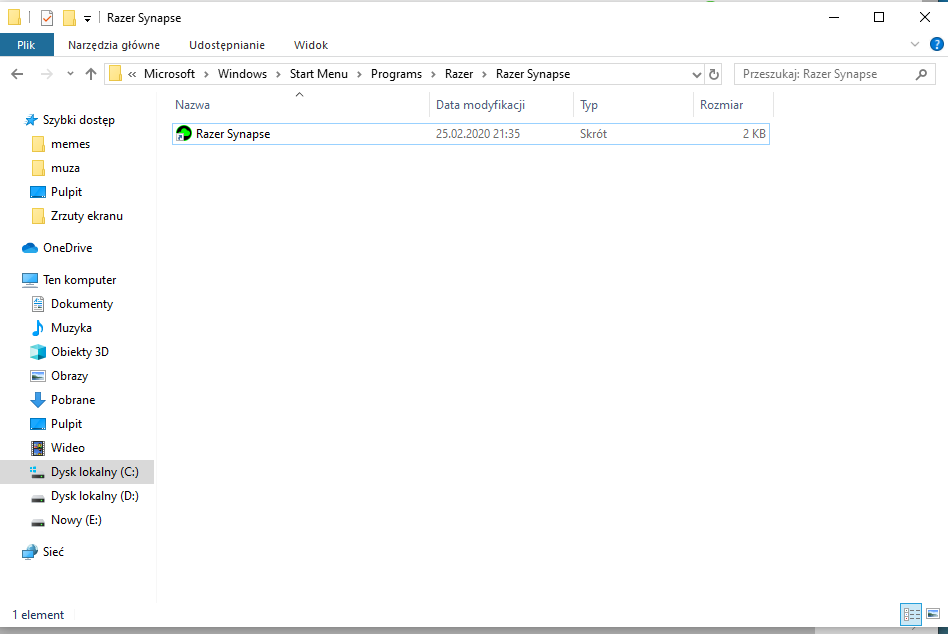Open Szybki dostęp in navigation pane

pyautogui.click(x=79, y=120)
